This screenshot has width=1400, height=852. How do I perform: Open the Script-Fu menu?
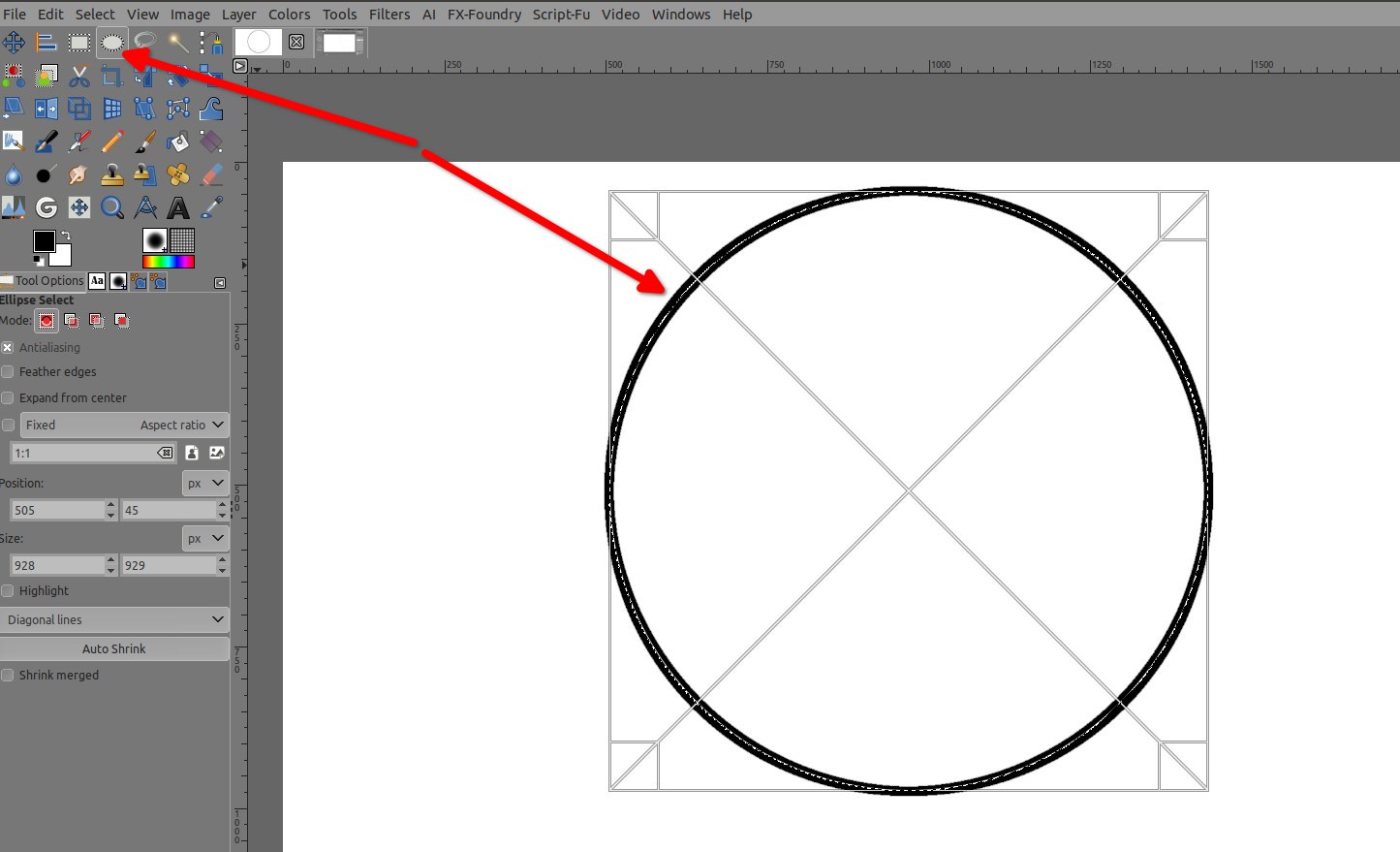coord(561,15)
